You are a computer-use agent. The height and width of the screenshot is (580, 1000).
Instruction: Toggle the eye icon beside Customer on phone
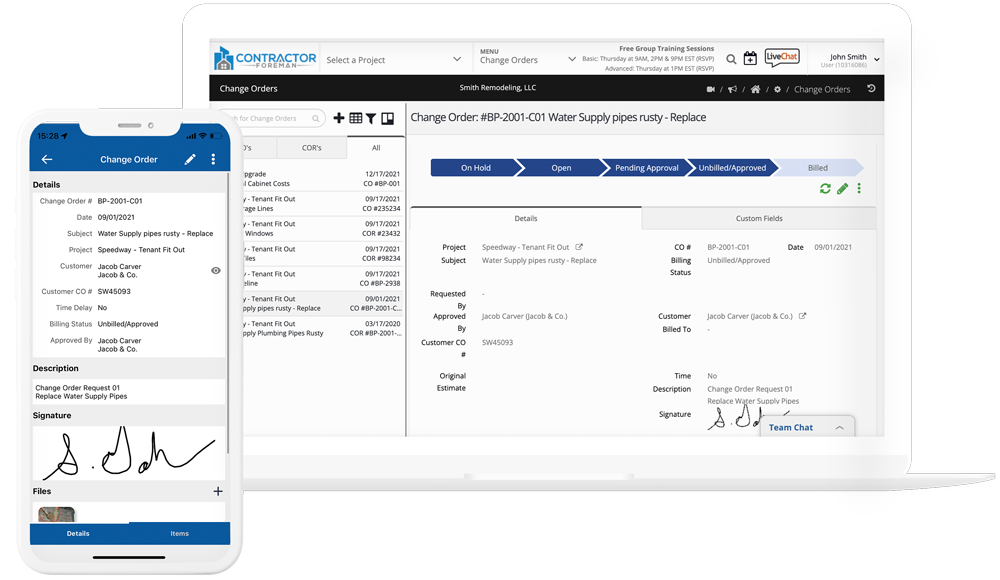click(x=216, y=270)
